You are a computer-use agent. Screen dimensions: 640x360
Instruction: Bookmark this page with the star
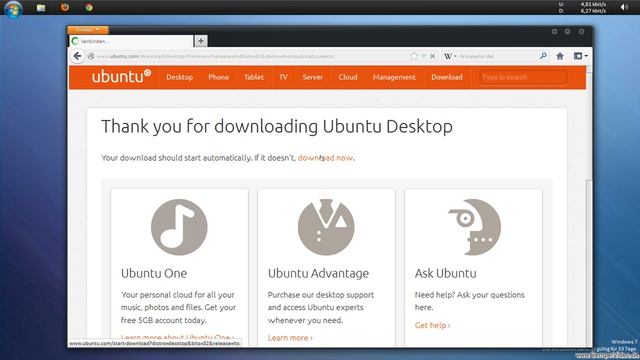pyautogui.click(x=413, y=56)
